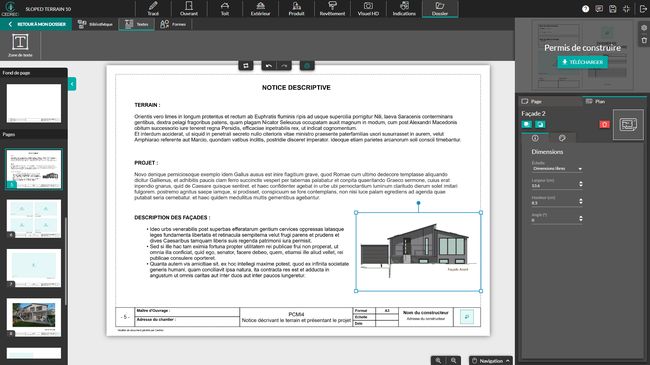Click Retour à mon dossier button

[x=36, y=24]
